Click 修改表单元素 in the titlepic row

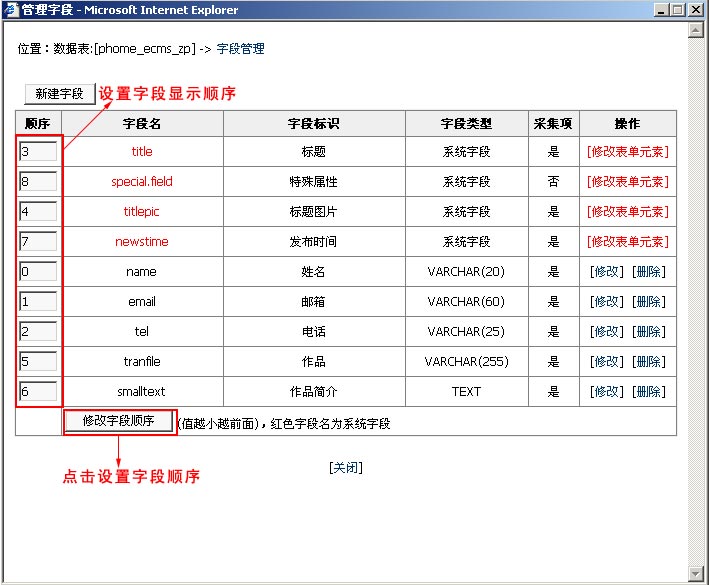pos(627,212)
